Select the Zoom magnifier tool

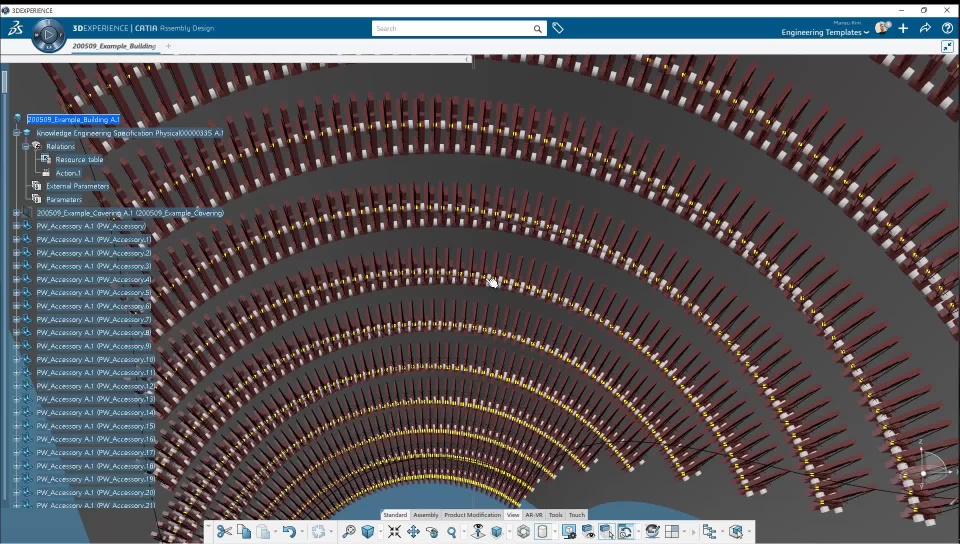(451, 532)
